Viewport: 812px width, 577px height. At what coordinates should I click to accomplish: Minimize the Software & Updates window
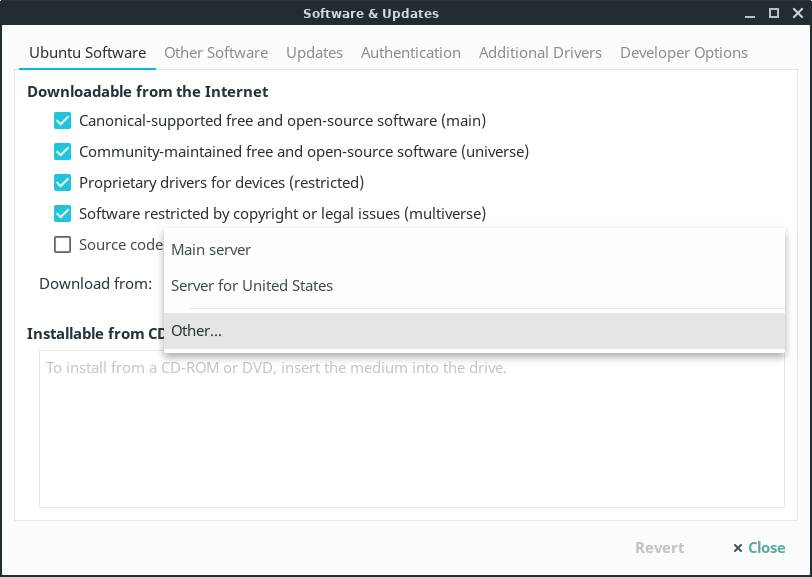click(750, 14)
